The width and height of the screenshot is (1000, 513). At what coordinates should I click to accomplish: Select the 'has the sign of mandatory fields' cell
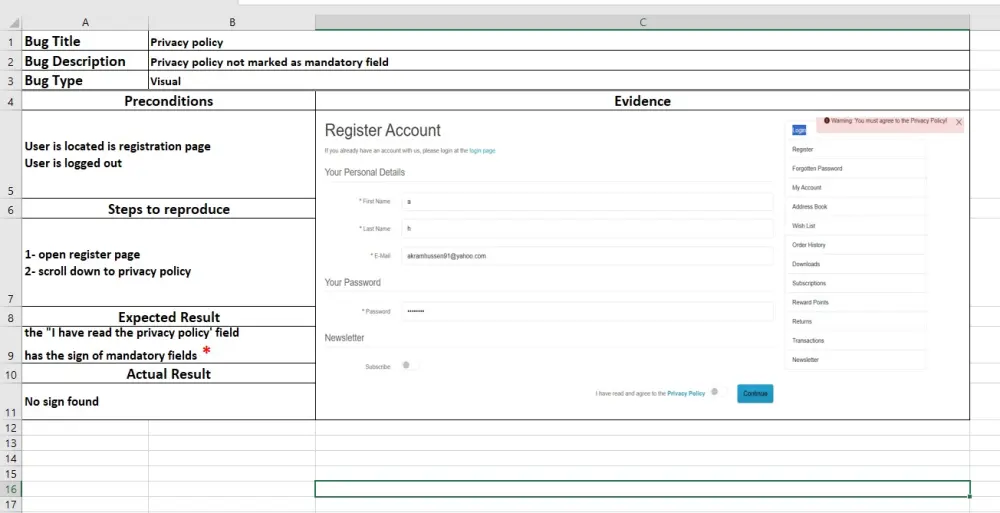click(x=168, y=345)
